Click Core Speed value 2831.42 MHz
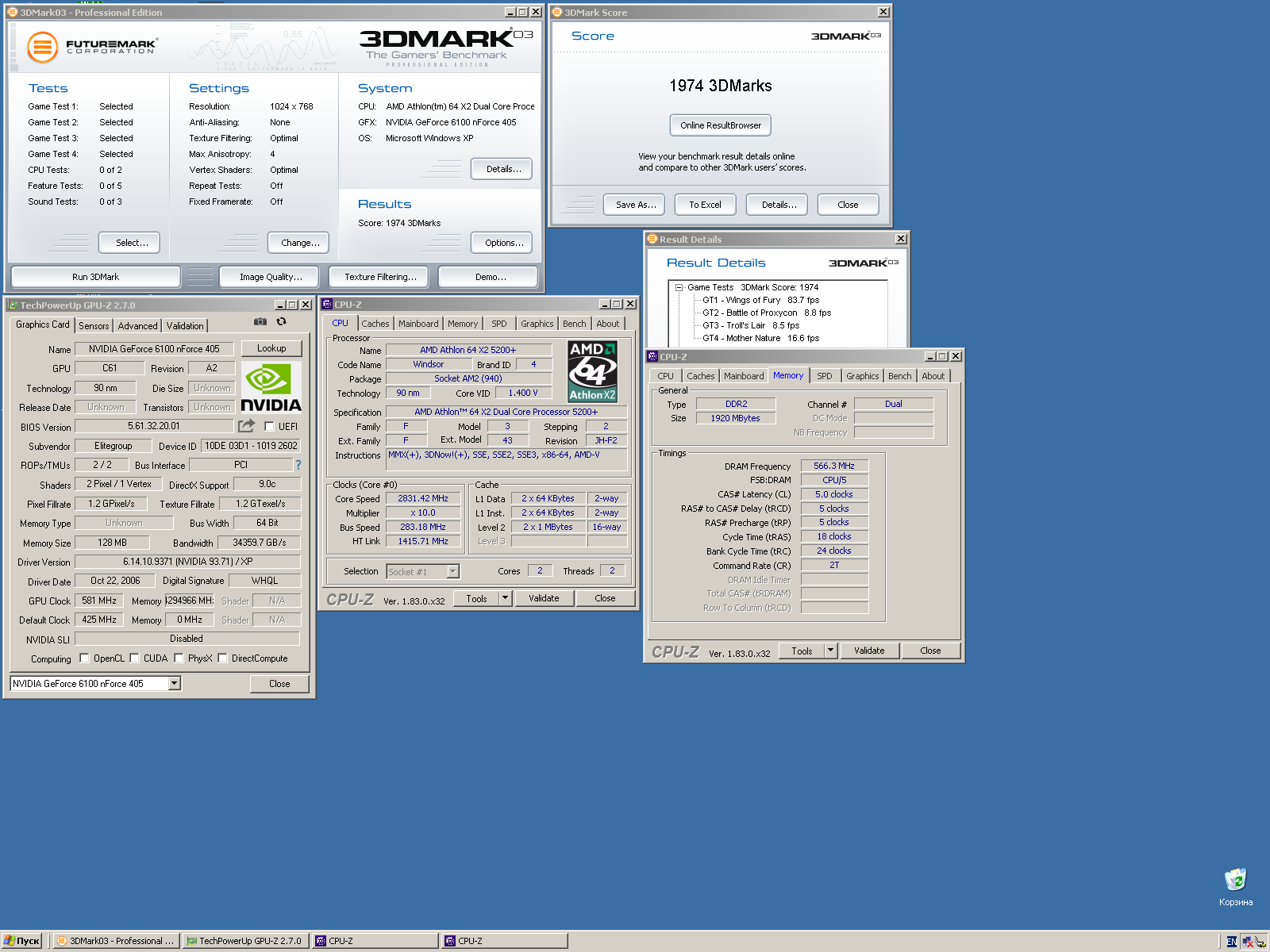This screenshot has width=1270, height=952. (x=423, y=499)
